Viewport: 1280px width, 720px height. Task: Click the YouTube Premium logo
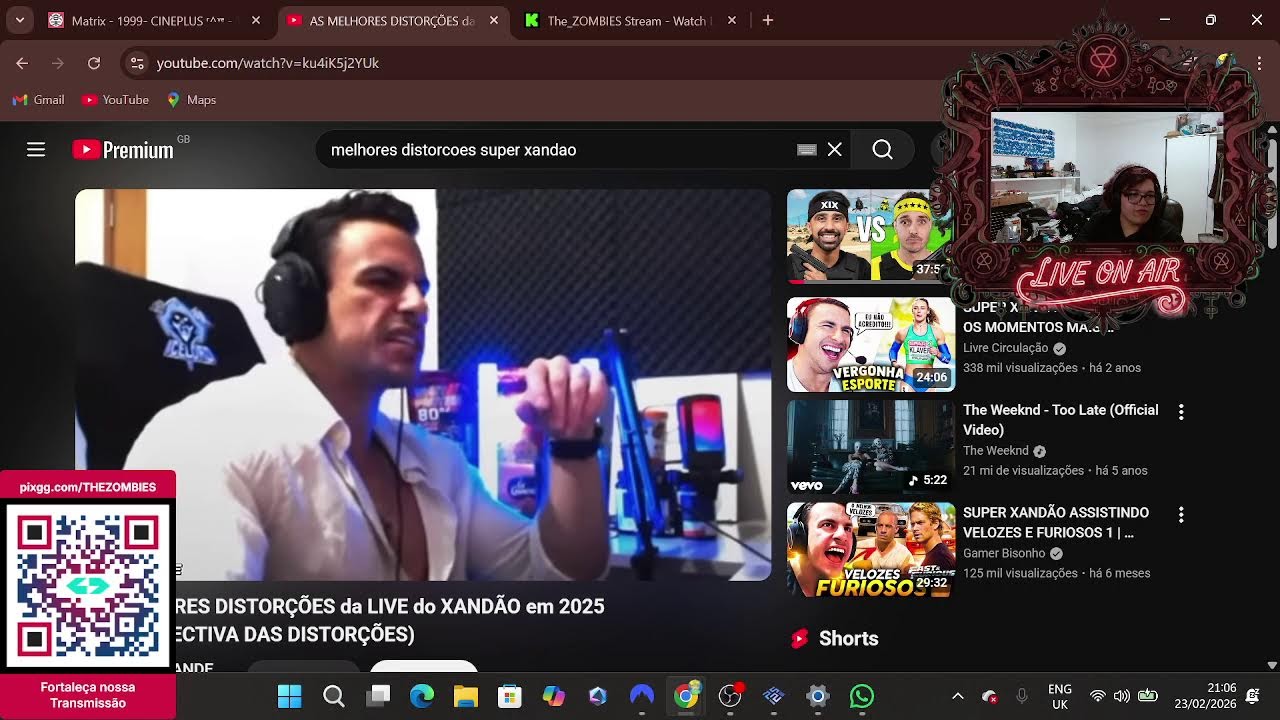[123, 150]
